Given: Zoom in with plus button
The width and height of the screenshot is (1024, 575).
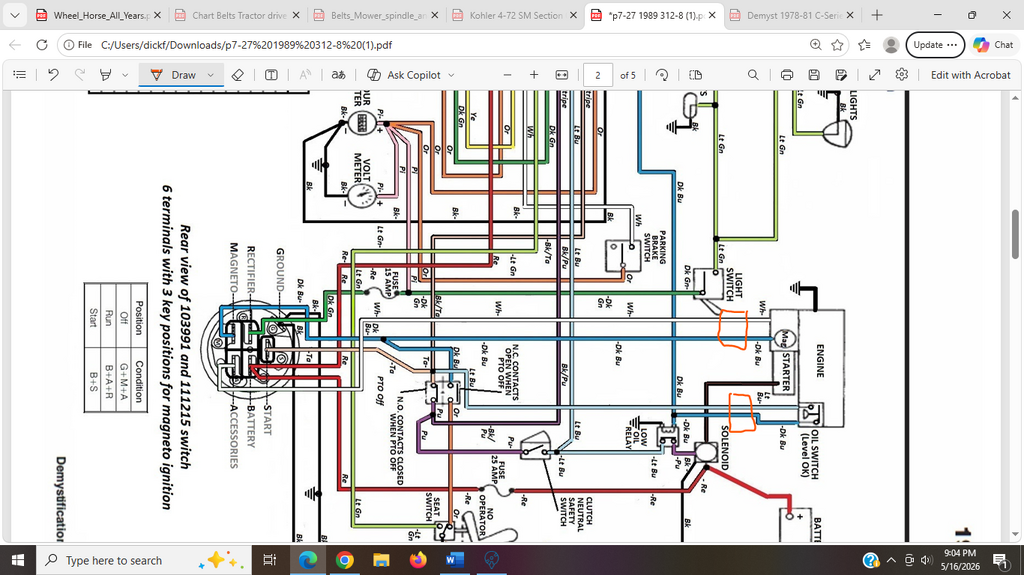Looking at the screenshot, I should click(534, 75).
